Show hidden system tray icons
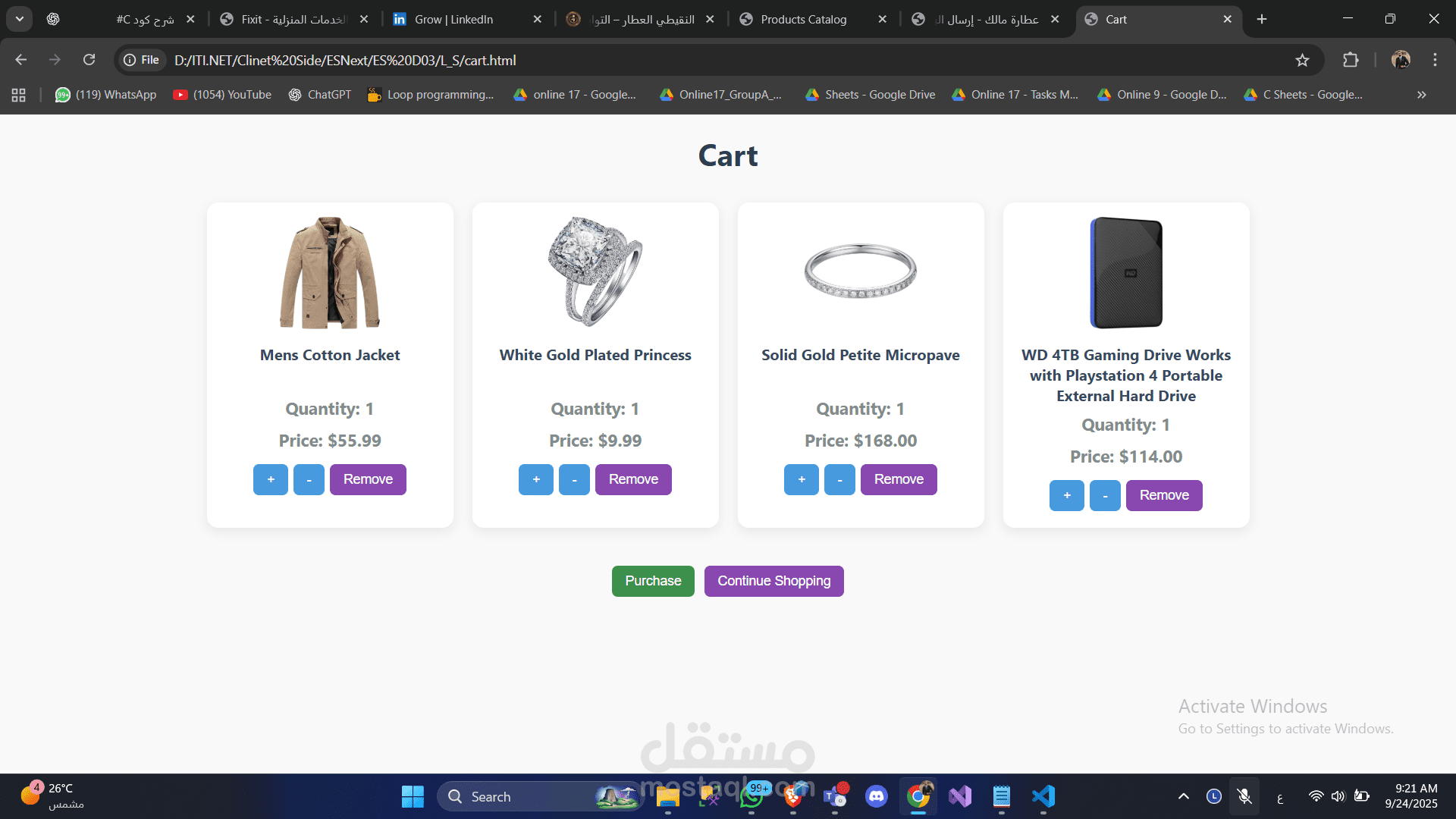 [1183, 797]
